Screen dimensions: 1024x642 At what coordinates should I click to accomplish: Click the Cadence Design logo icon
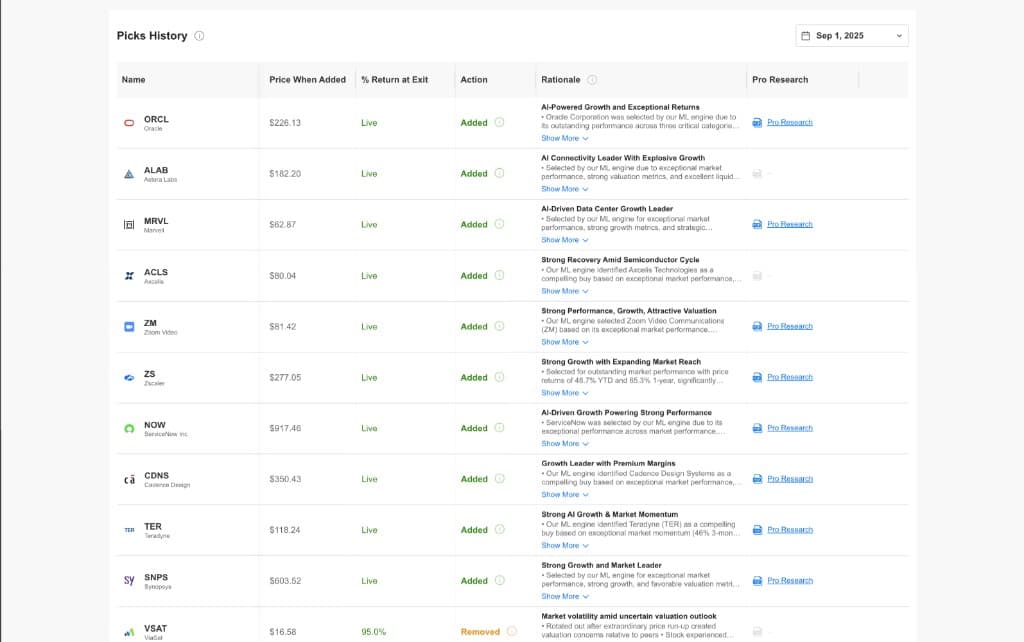point(129,479)
